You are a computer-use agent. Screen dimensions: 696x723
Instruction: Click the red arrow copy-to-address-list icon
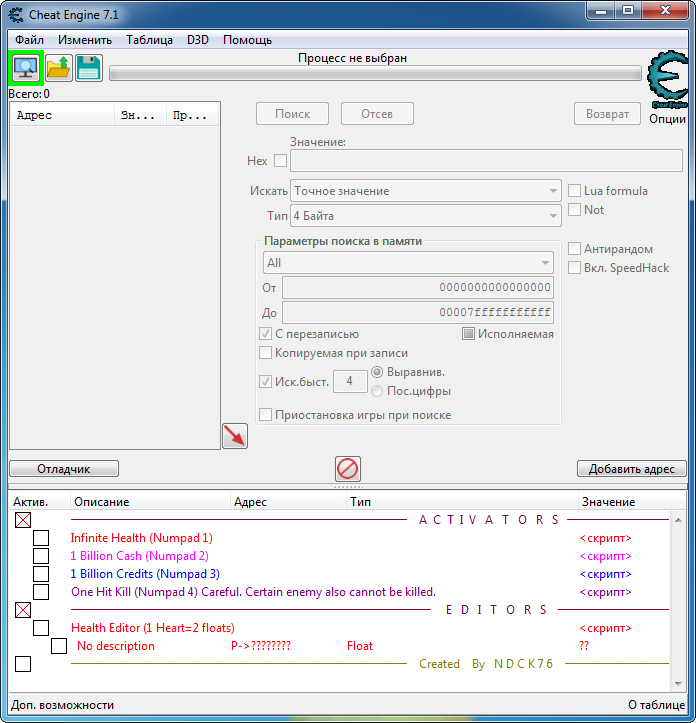click(x=235, y=436)
